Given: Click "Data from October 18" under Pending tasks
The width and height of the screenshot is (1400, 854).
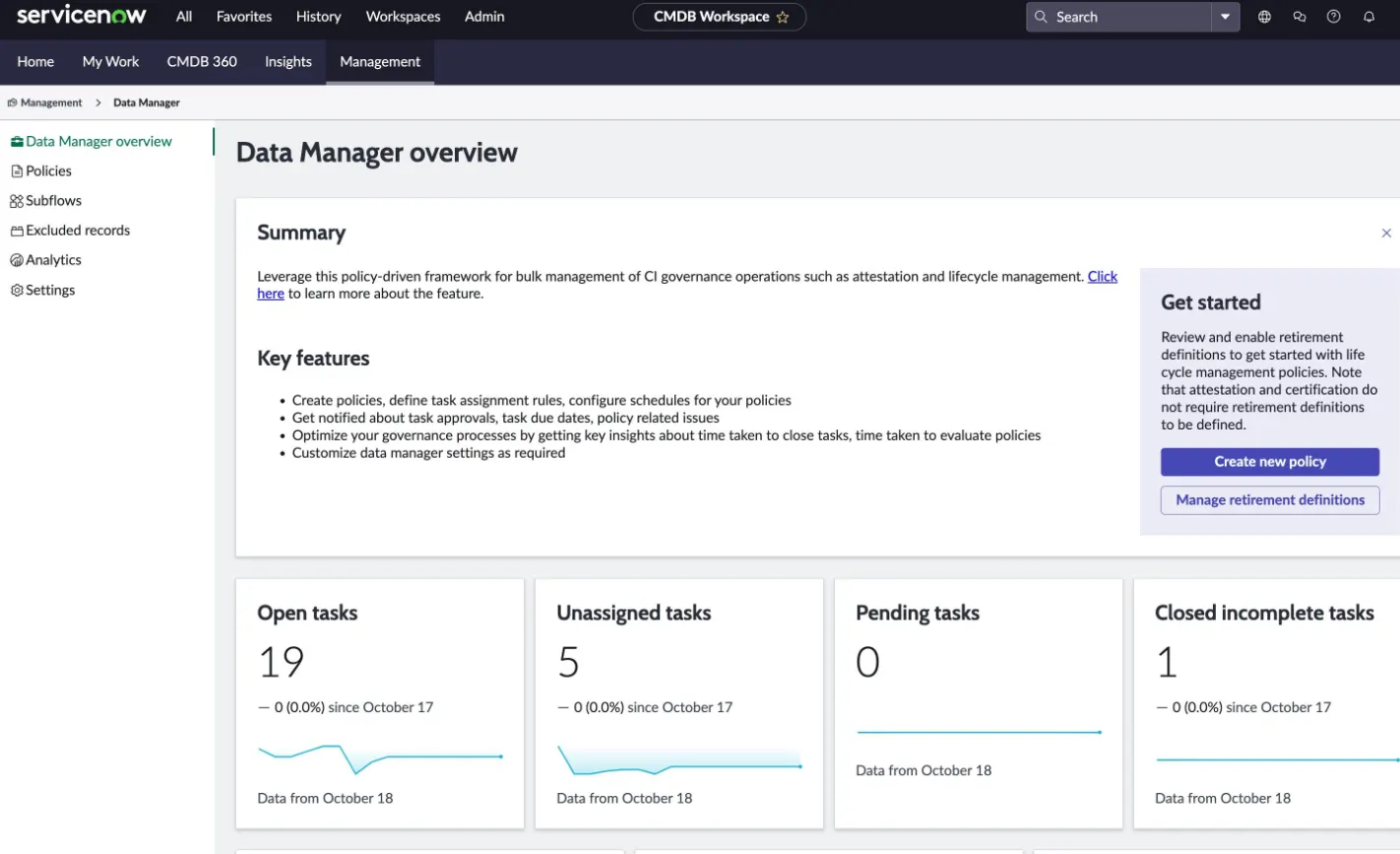Looking at the screenshot, I should click(x=923, y=770).
